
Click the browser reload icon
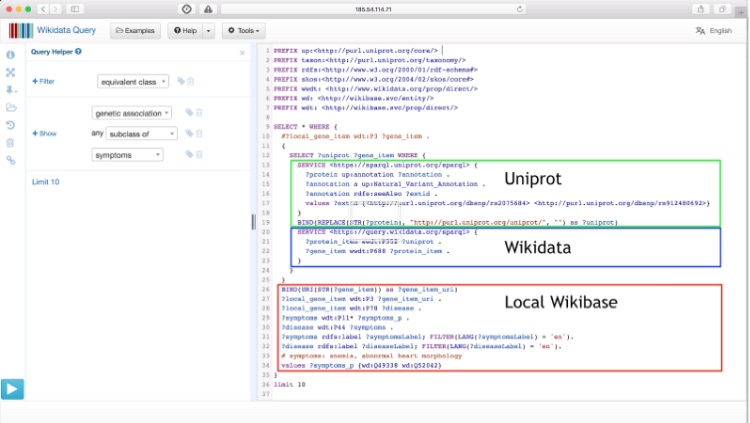click(519, 9)
